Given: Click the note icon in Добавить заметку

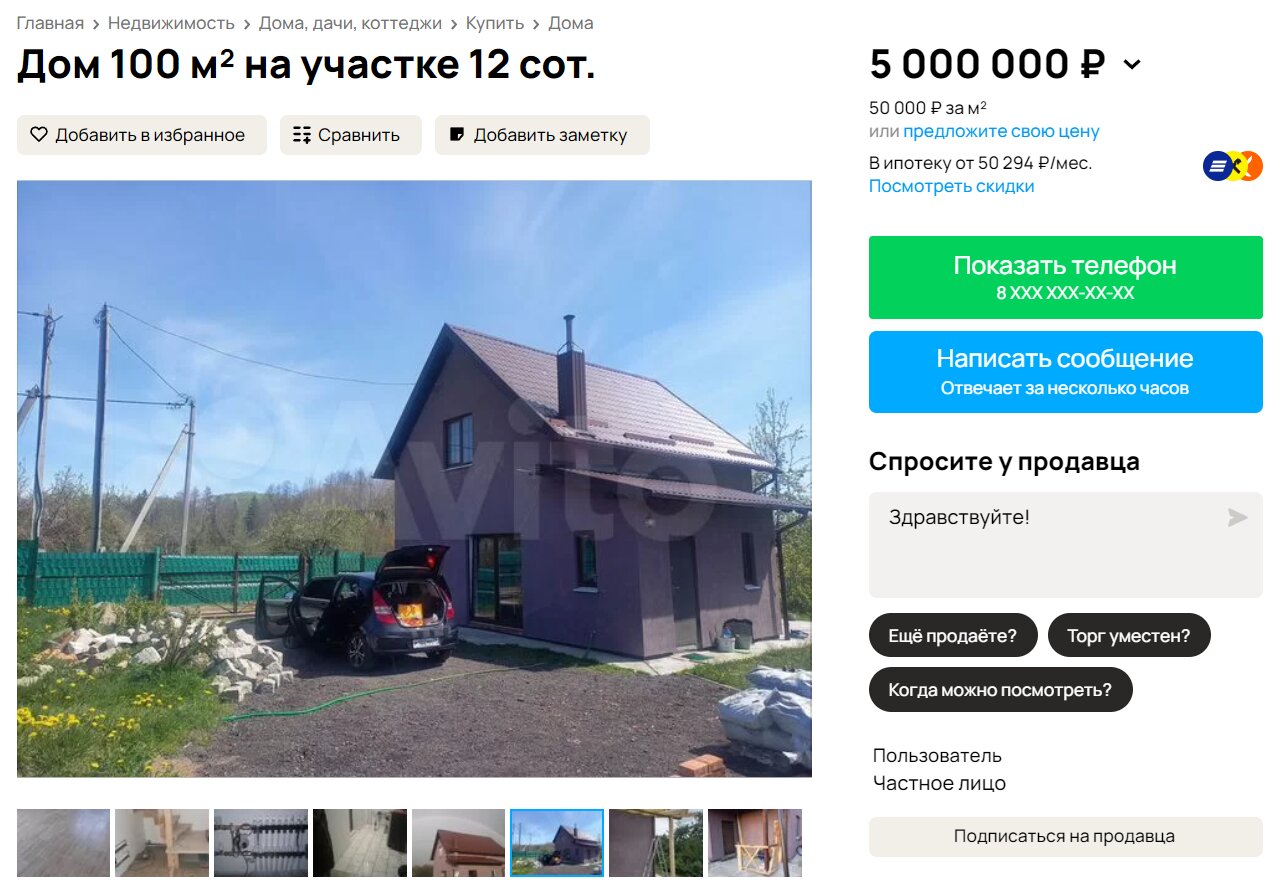Looking at the screenshot, I should (457, 134).
